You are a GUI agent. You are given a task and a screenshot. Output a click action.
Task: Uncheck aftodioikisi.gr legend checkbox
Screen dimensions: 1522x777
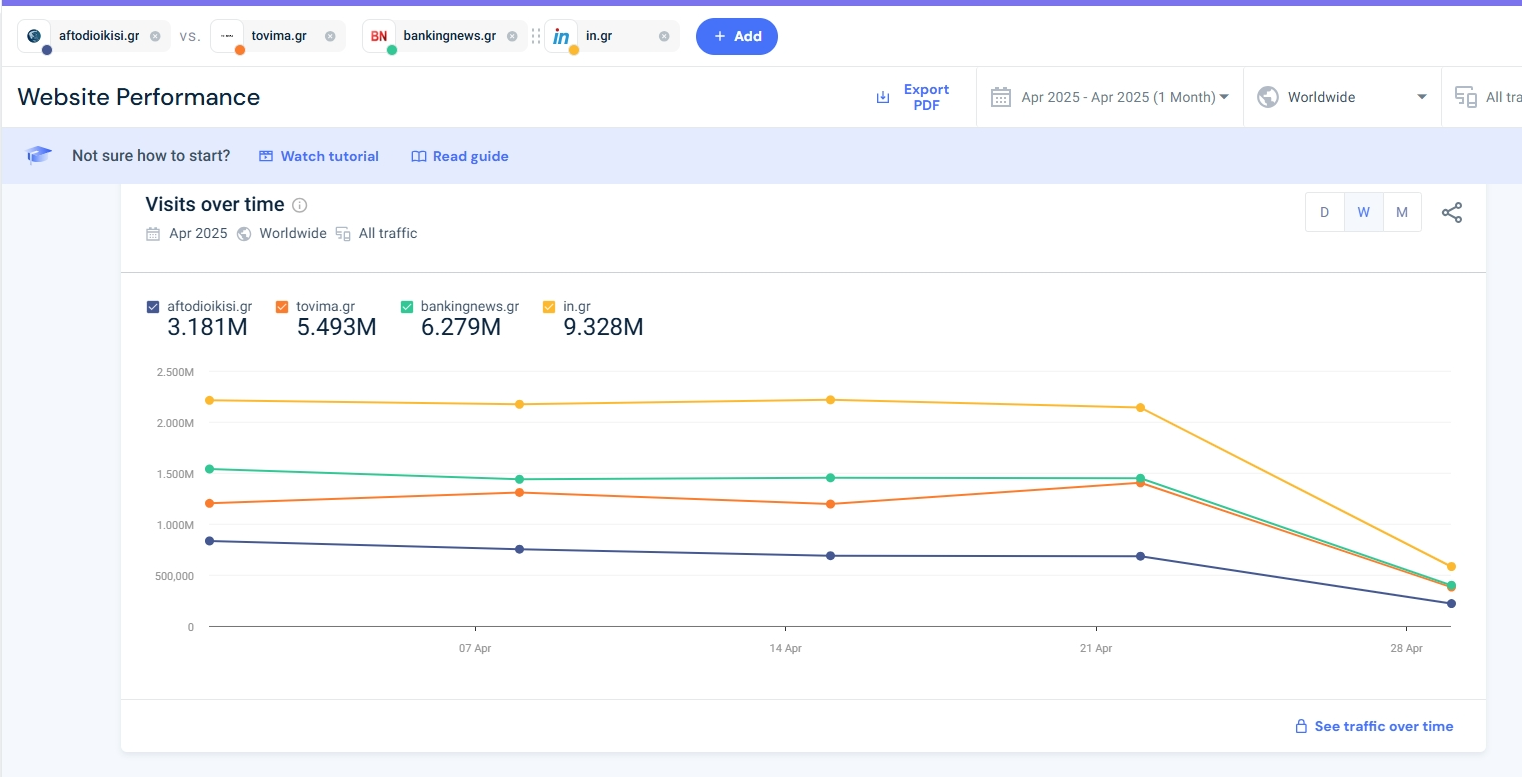coord(153,307)
